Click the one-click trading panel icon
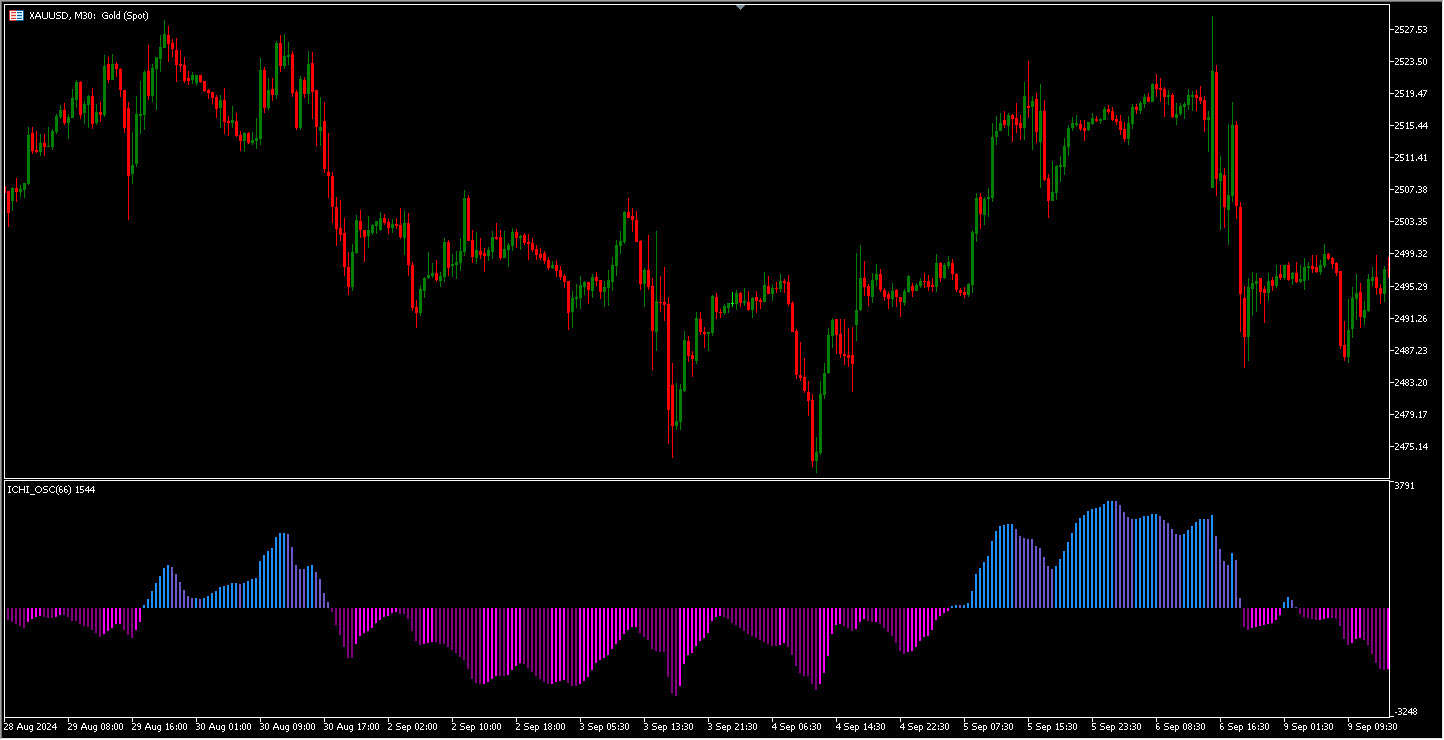This screenshot has height=740, width=1444. coord(16,15)
